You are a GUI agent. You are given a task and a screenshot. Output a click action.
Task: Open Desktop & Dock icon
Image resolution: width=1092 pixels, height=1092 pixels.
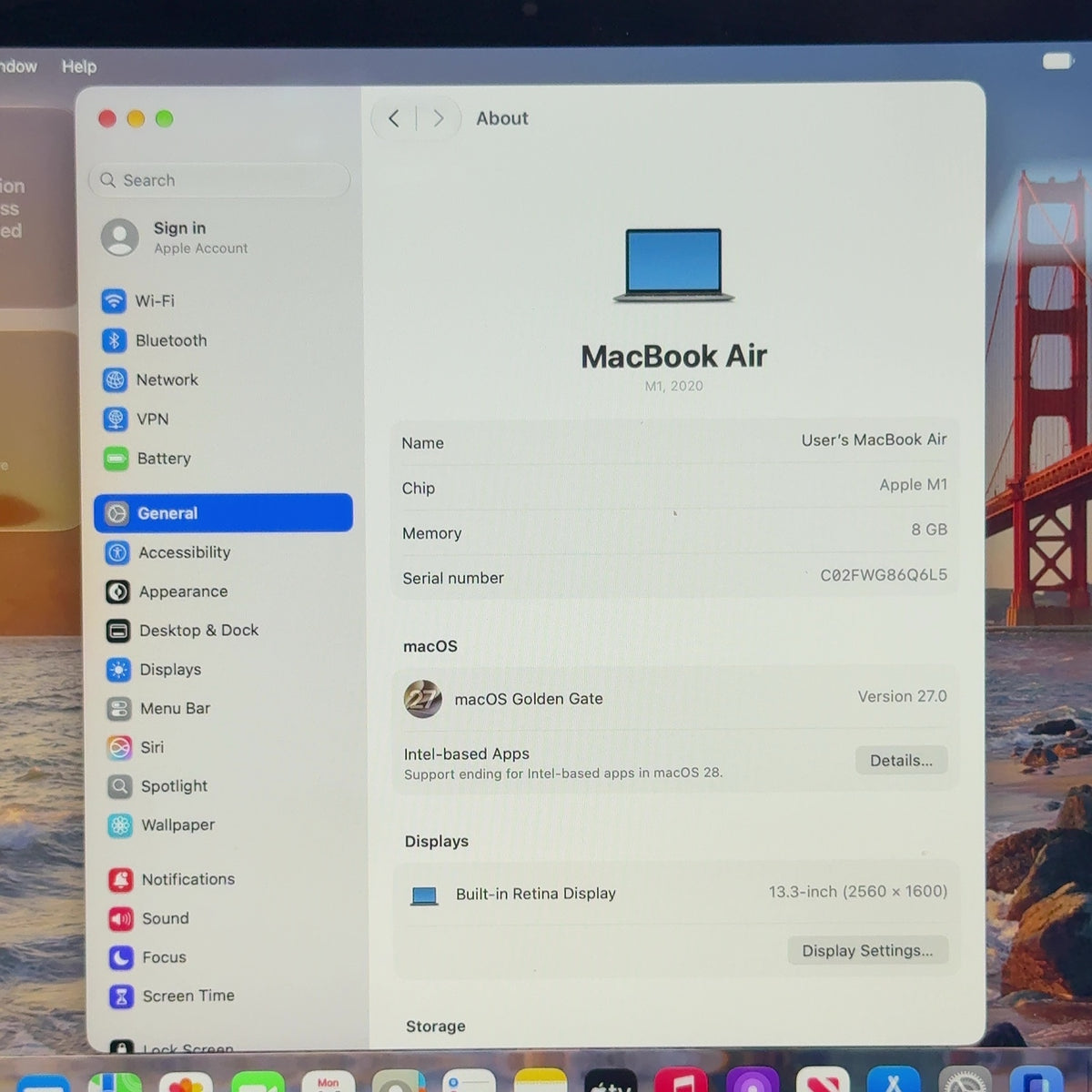(118, 631)
